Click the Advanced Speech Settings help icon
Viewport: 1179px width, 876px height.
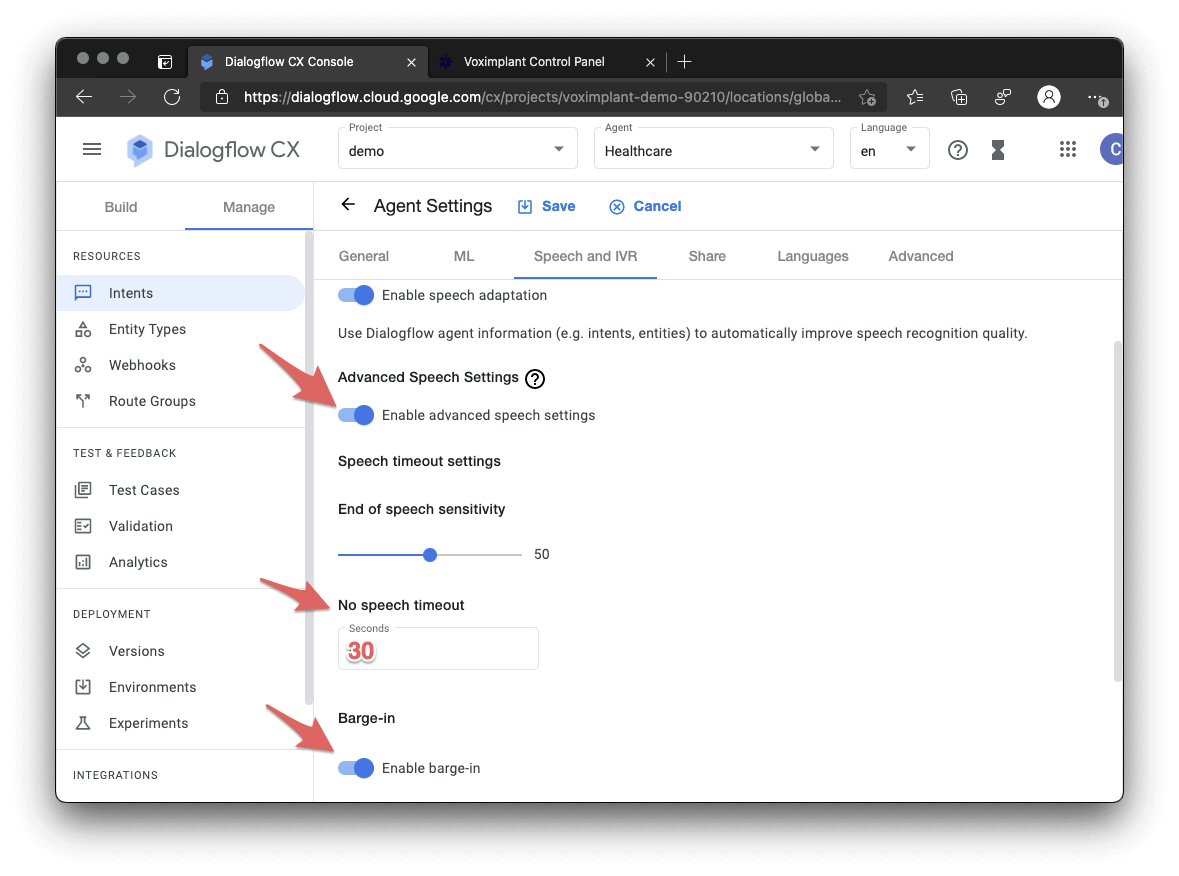pos(535,378)
